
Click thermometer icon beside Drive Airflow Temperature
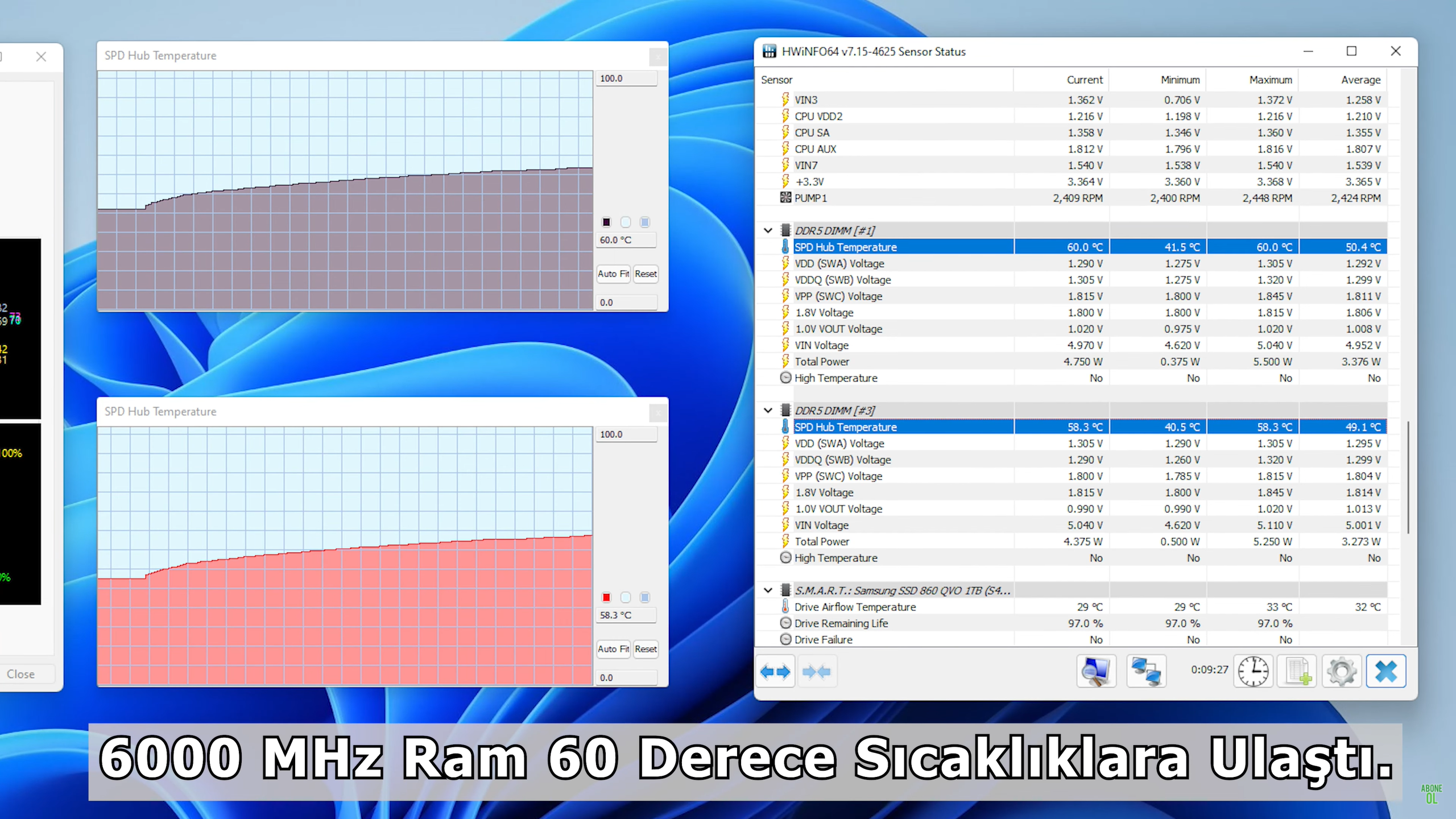785,606
